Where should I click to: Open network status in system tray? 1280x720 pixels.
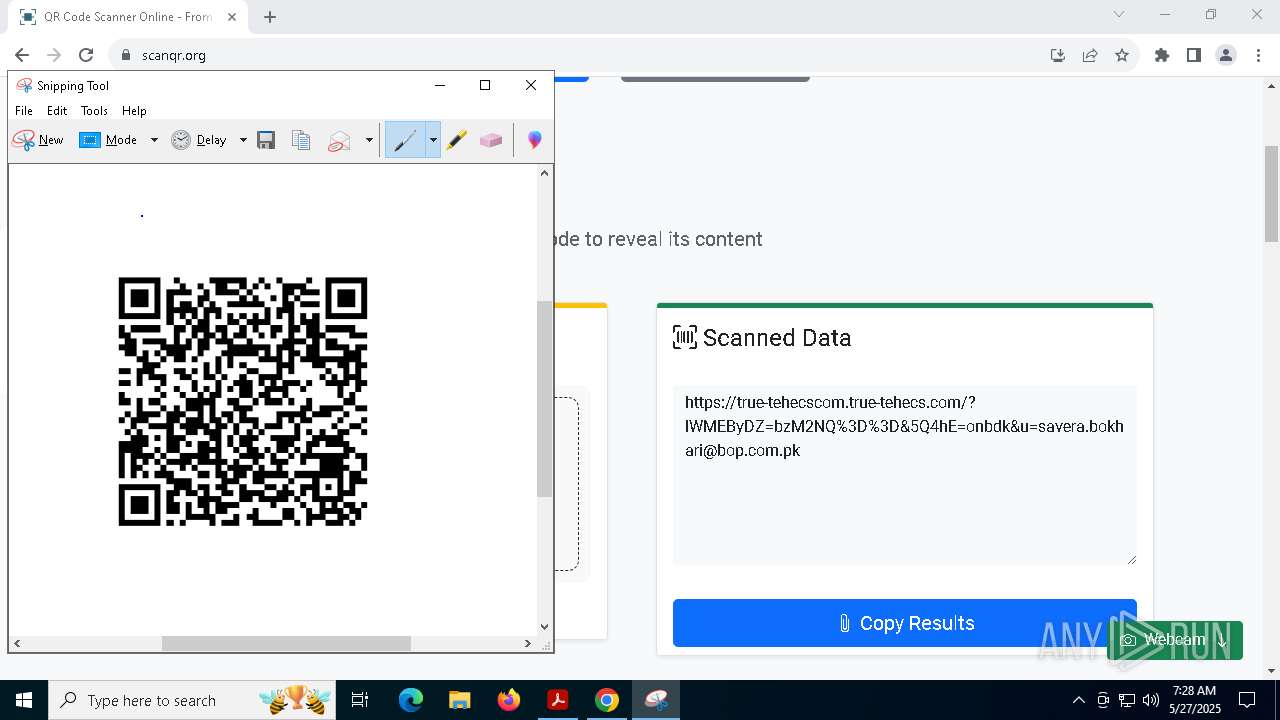1127,700
